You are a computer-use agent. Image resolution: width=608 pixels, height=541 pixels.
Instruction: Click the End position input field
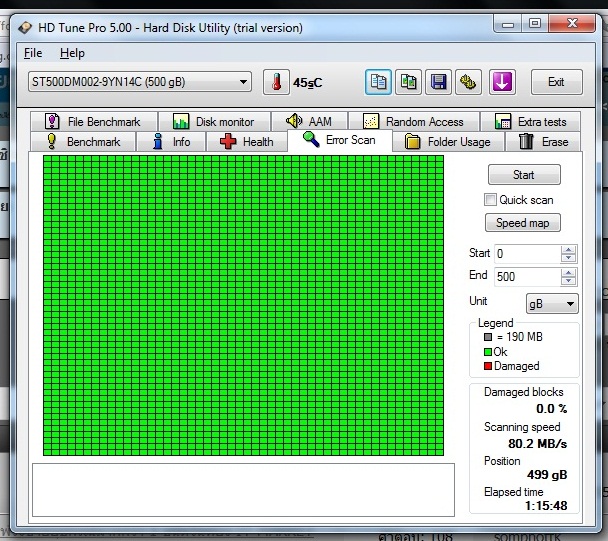(526, 276)
